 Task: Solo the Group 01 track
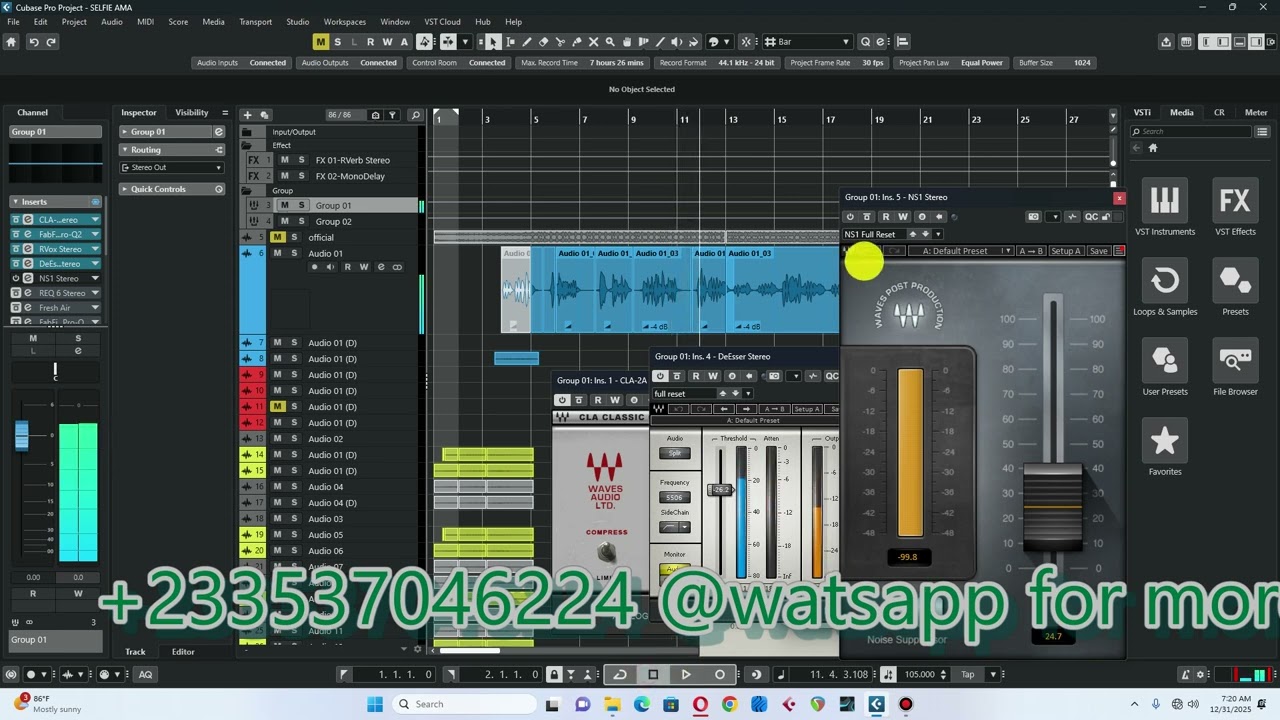(301, 205)
